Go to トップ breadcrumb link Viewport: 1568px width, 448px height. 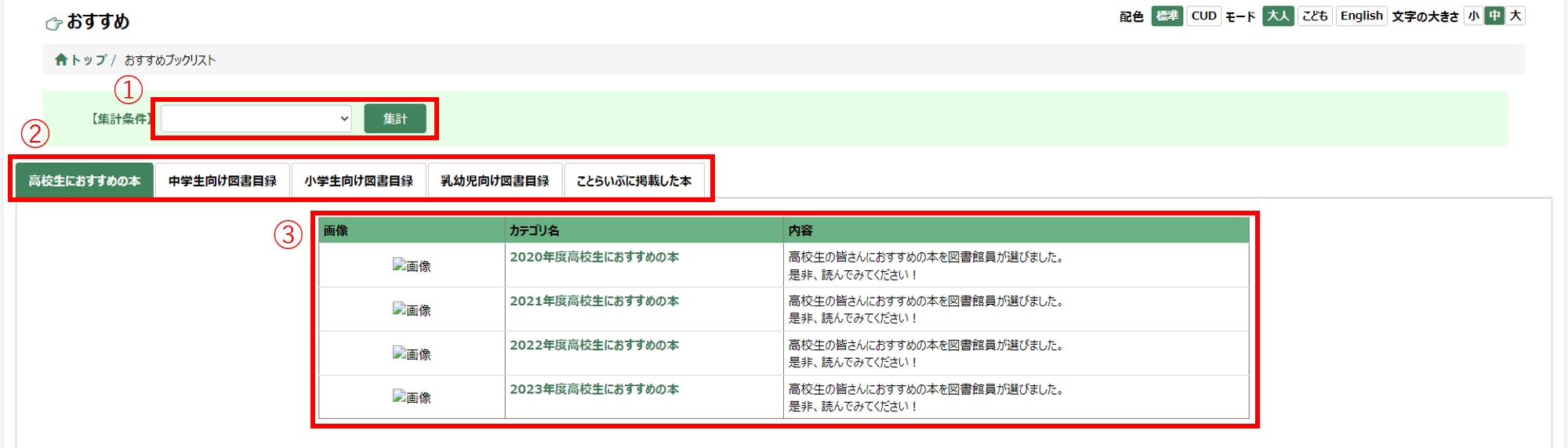[x=88, y=60]
